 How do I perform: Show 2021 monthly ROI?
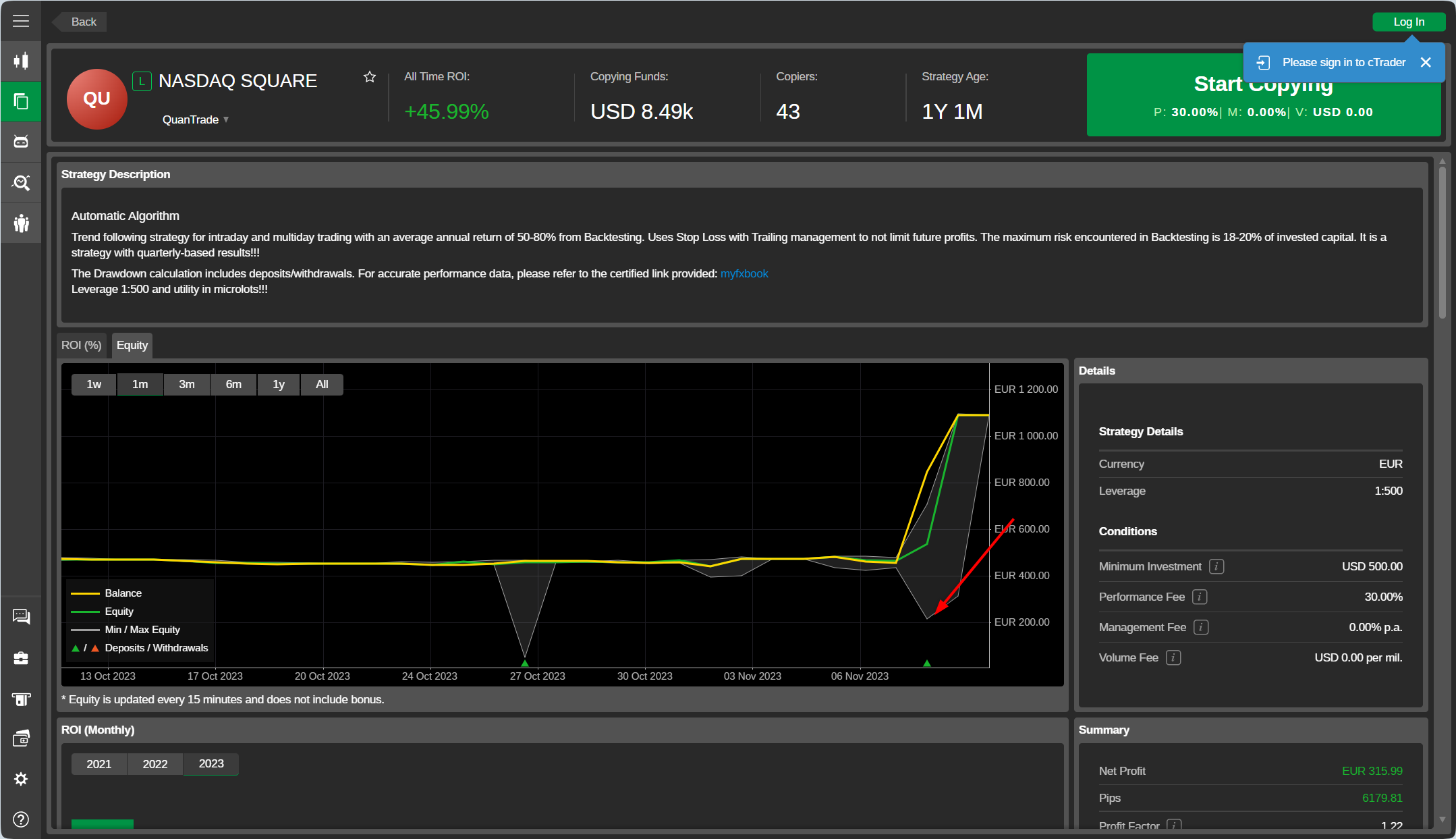pyautogui.click(x=99, y=764)
